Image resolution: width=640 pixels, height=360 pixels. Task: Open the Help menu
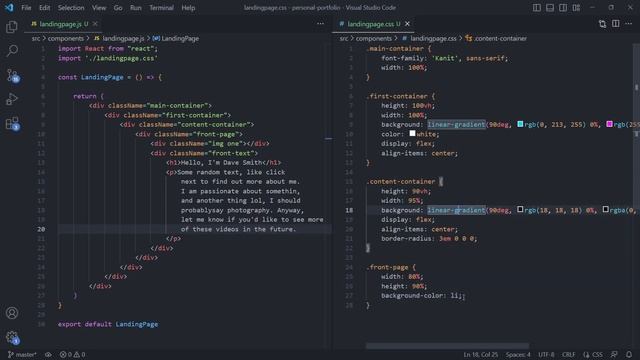[x=188, y=7]
